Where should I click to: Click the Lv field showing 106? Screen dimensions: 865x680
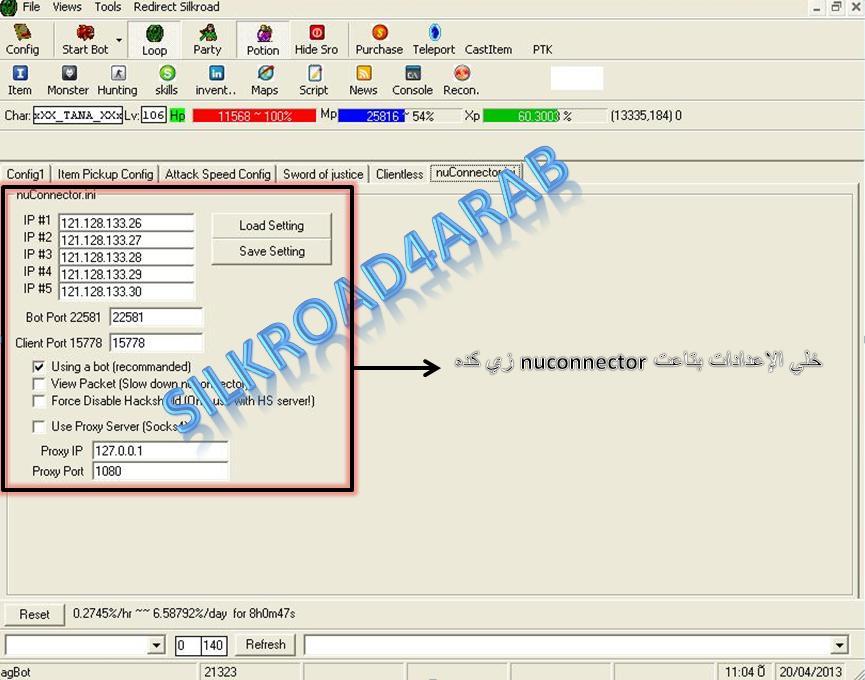153,115
